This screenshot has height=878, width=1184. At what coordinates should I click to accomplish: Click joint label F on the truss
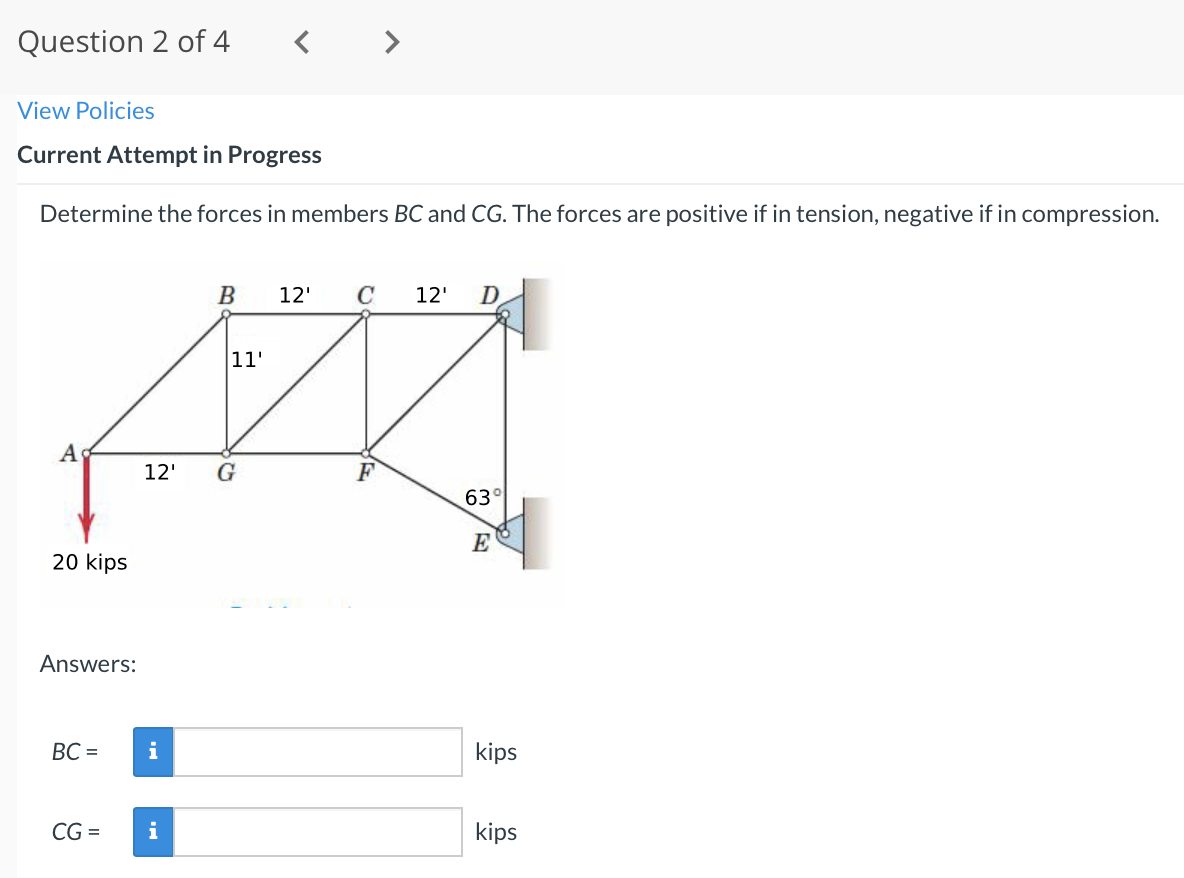365,473
